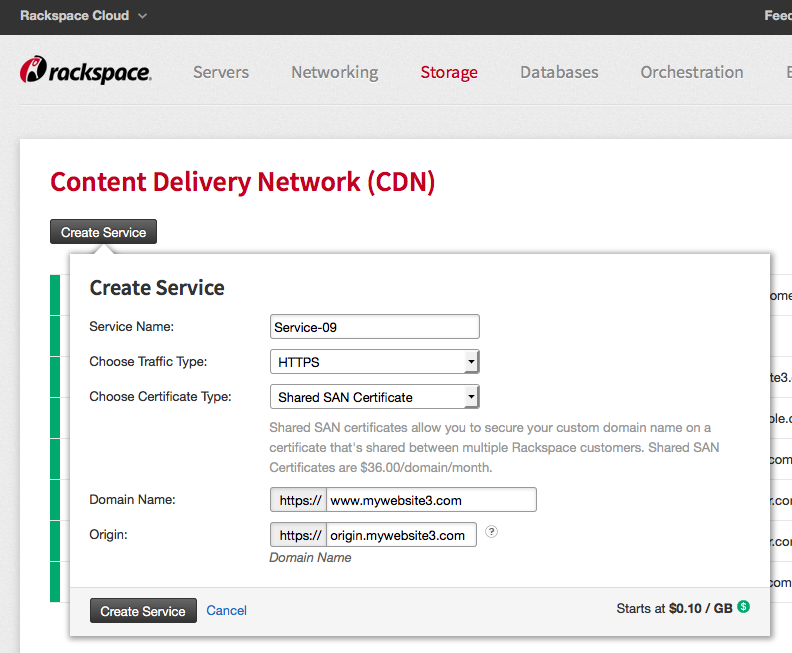
Task: Click the https:// prefix of Origin
Action: 299,535
